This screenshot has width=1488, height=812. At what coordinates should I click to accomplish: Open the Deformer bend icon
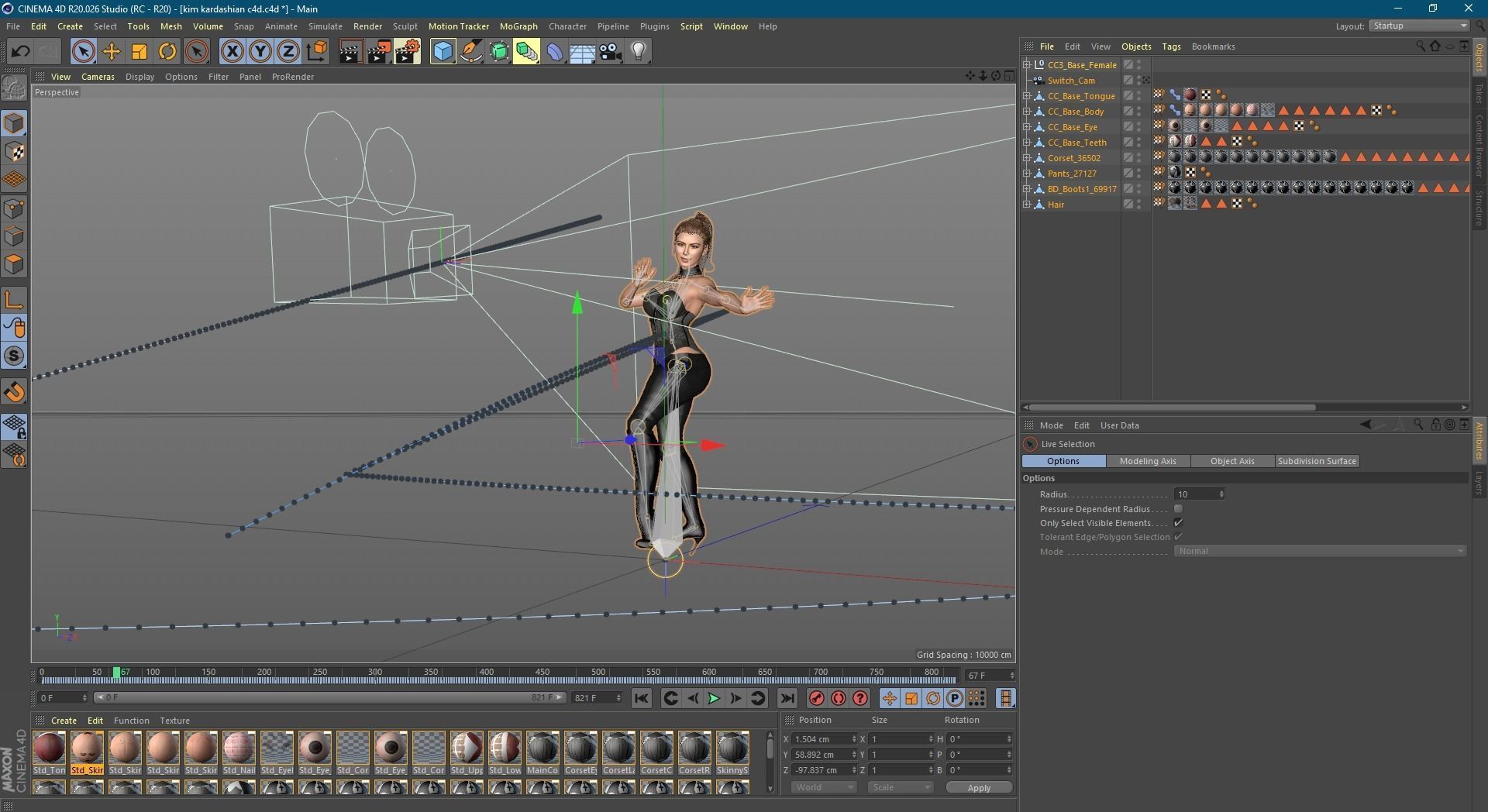(555, 52)
